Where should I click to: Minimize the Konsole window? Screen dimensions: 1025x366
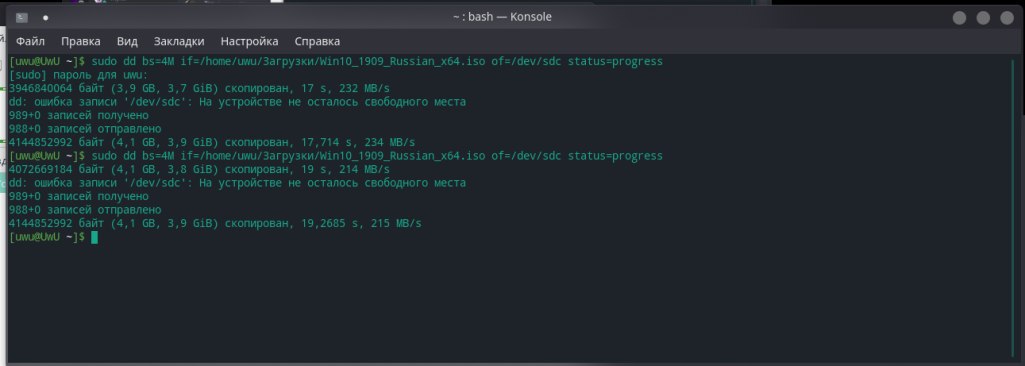click(959, 18)
